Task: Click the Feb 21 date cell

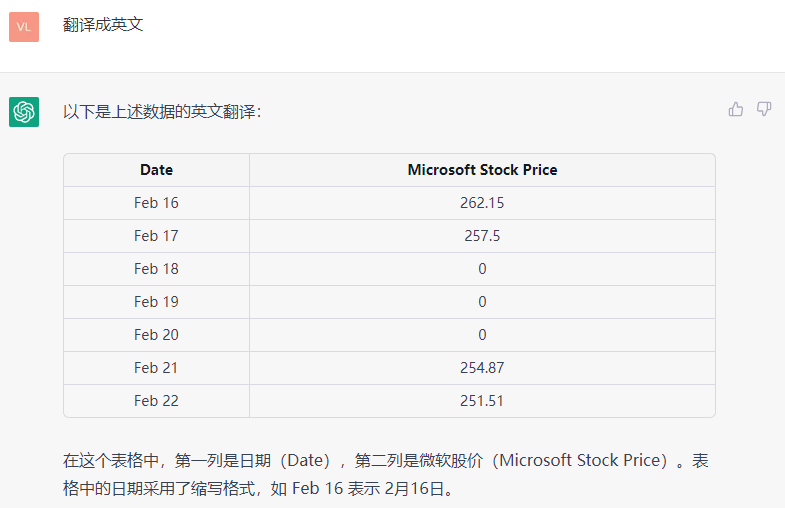Action: 156,368
